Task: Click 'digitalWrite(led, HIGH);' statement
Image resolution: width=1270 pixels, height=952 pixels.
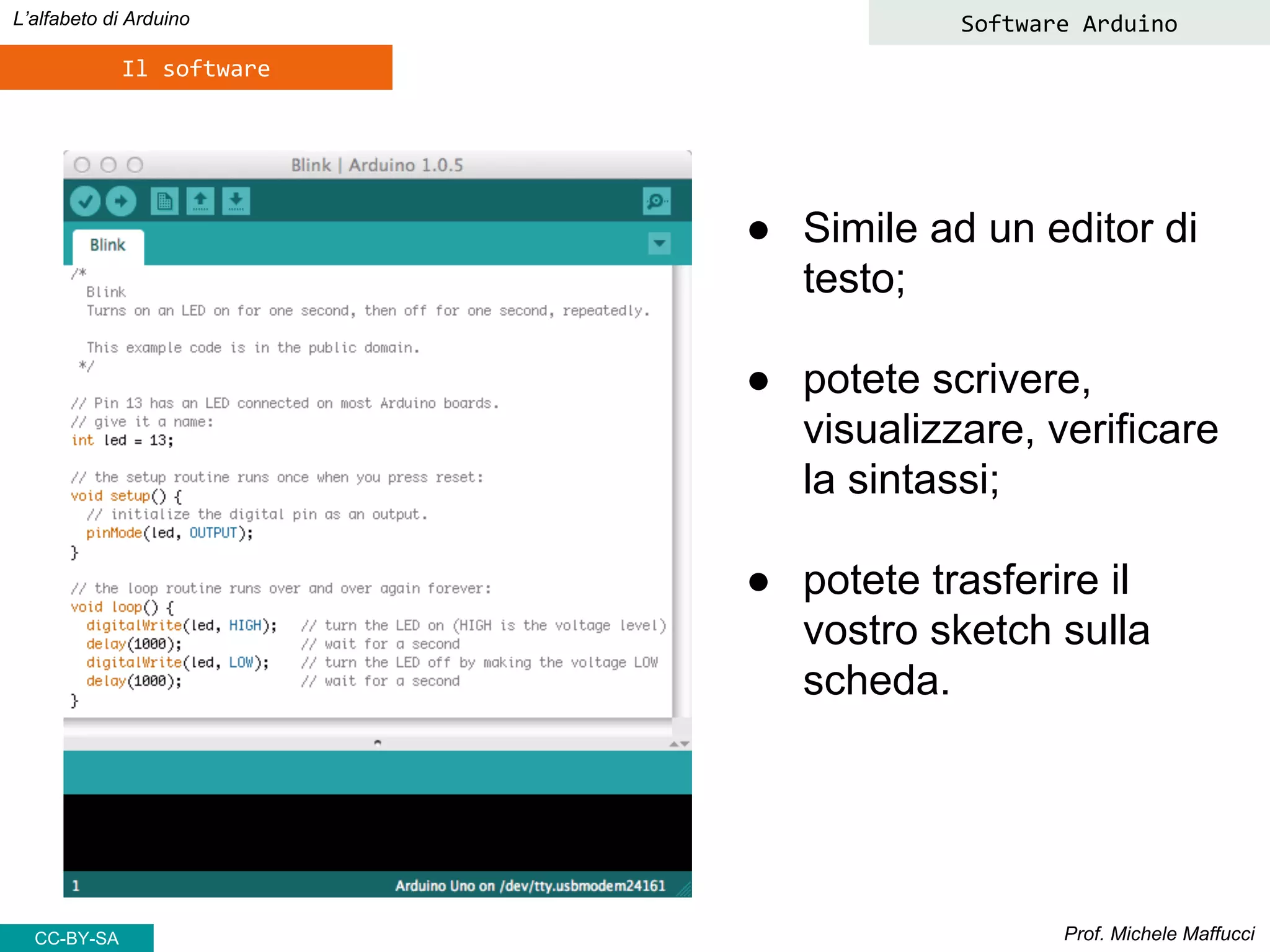Action: tap(182, 625)
